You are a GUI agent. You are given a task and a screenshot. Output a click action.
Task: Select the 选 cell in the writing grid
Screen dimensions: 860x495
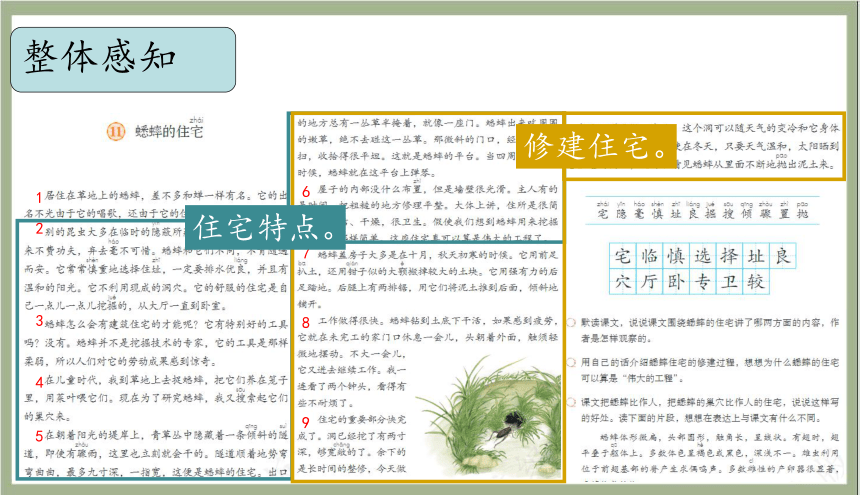tap(703, 256)
